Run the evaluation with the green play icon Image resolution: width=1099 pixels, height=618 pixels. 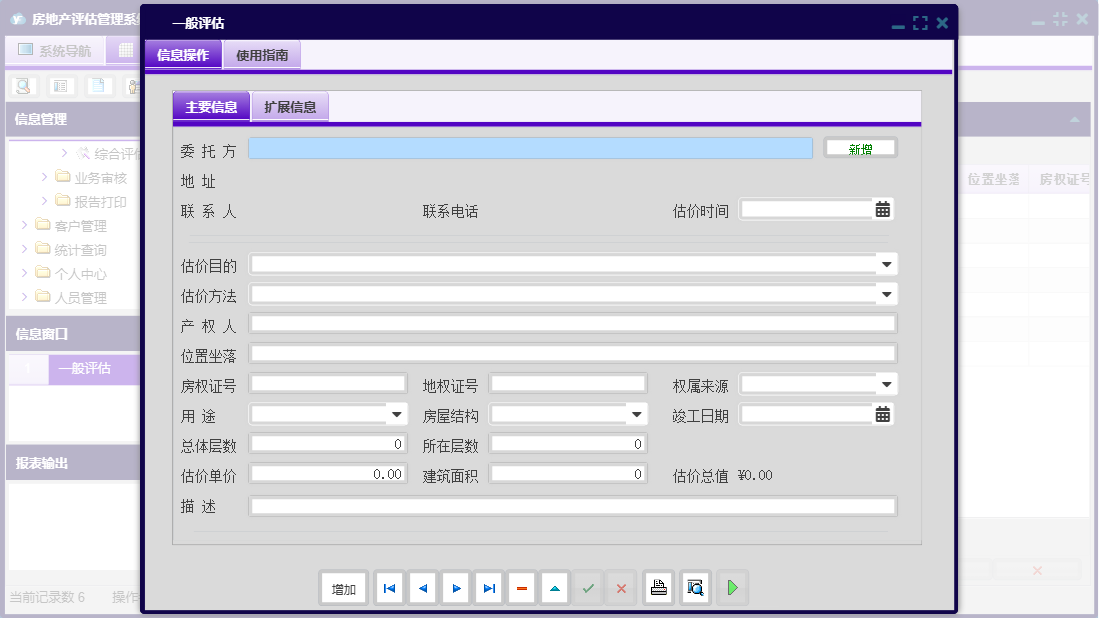click(732, 588)
